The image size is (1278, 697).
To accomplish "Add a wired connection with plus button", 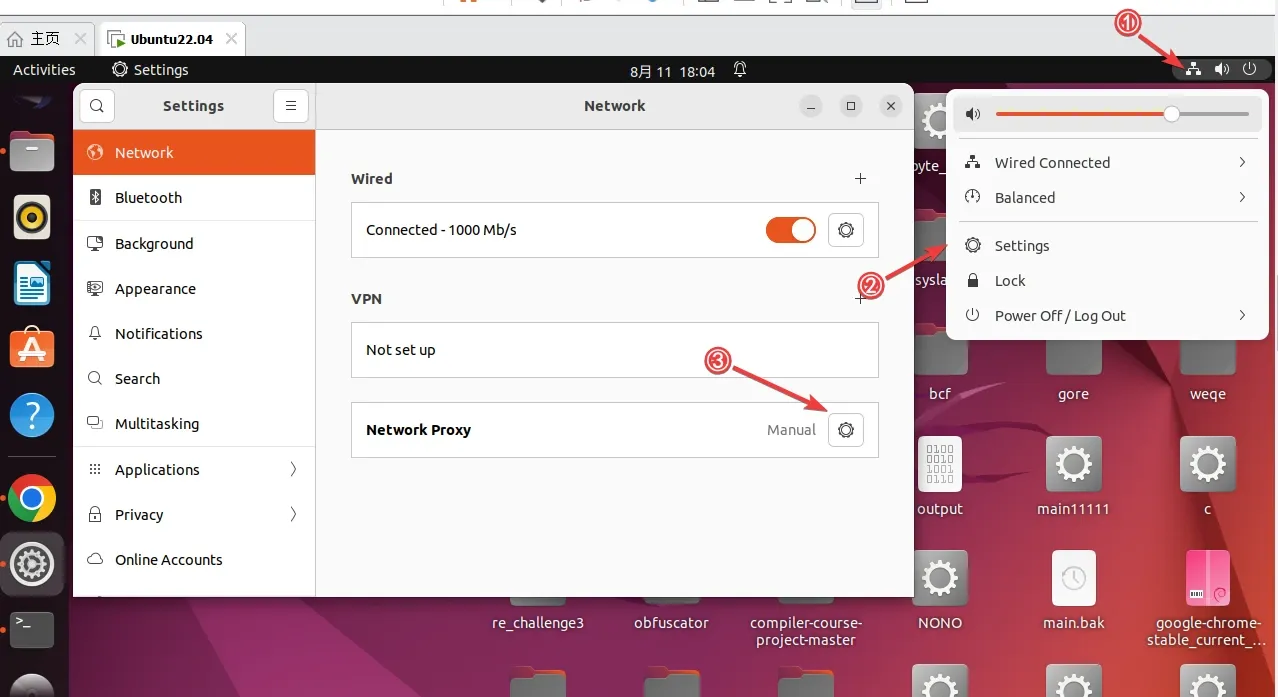I will pyautogui.click(x=860, y=179).
